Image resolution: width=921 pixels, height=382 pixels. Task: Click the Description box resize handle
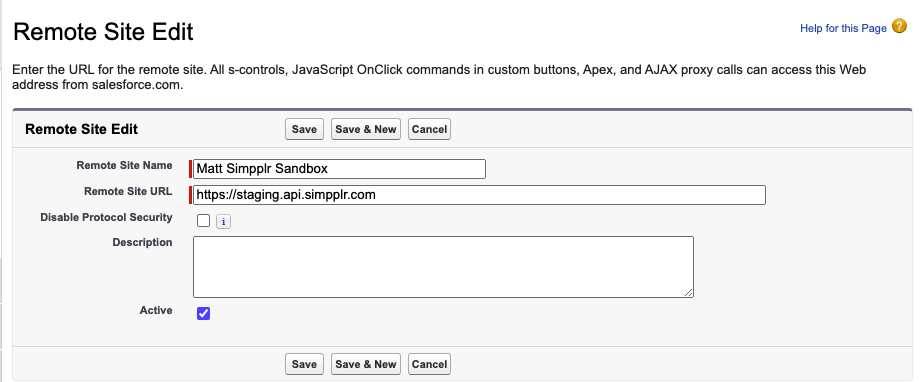coord(688,292)
